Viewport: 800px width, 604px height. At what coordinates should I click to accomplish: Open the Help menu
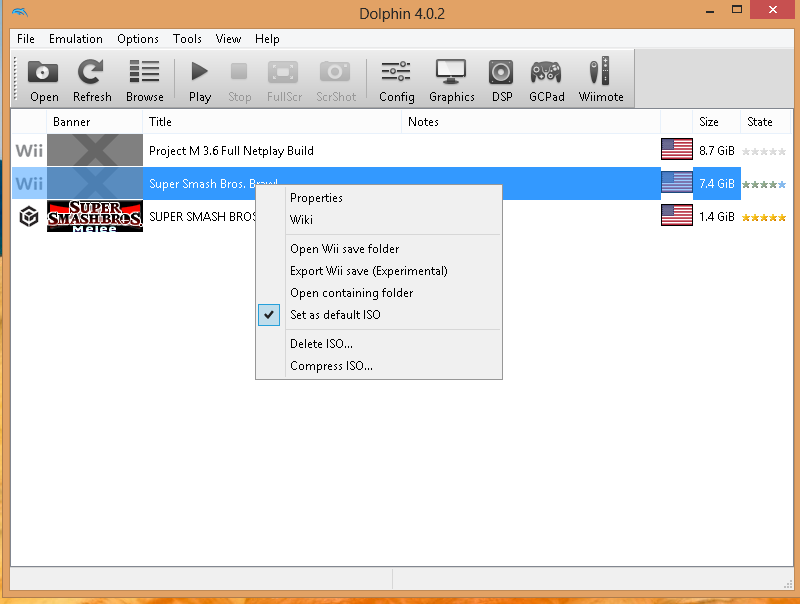pos(267,39)
